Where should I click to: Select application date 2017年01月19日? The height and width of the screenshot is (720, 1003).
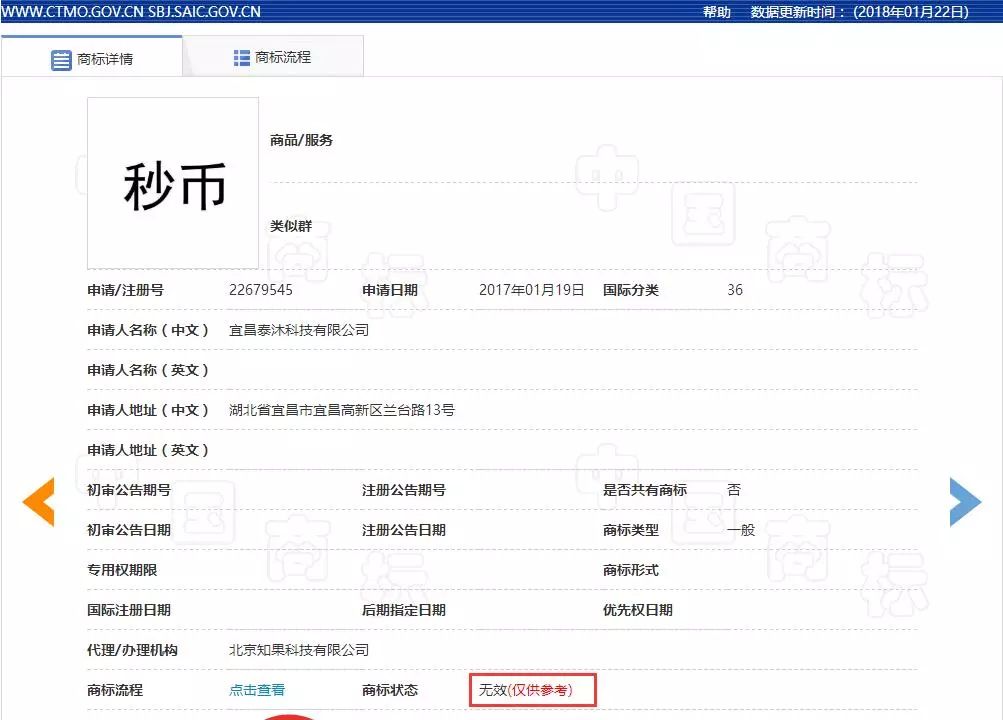(x=532, y=290)
